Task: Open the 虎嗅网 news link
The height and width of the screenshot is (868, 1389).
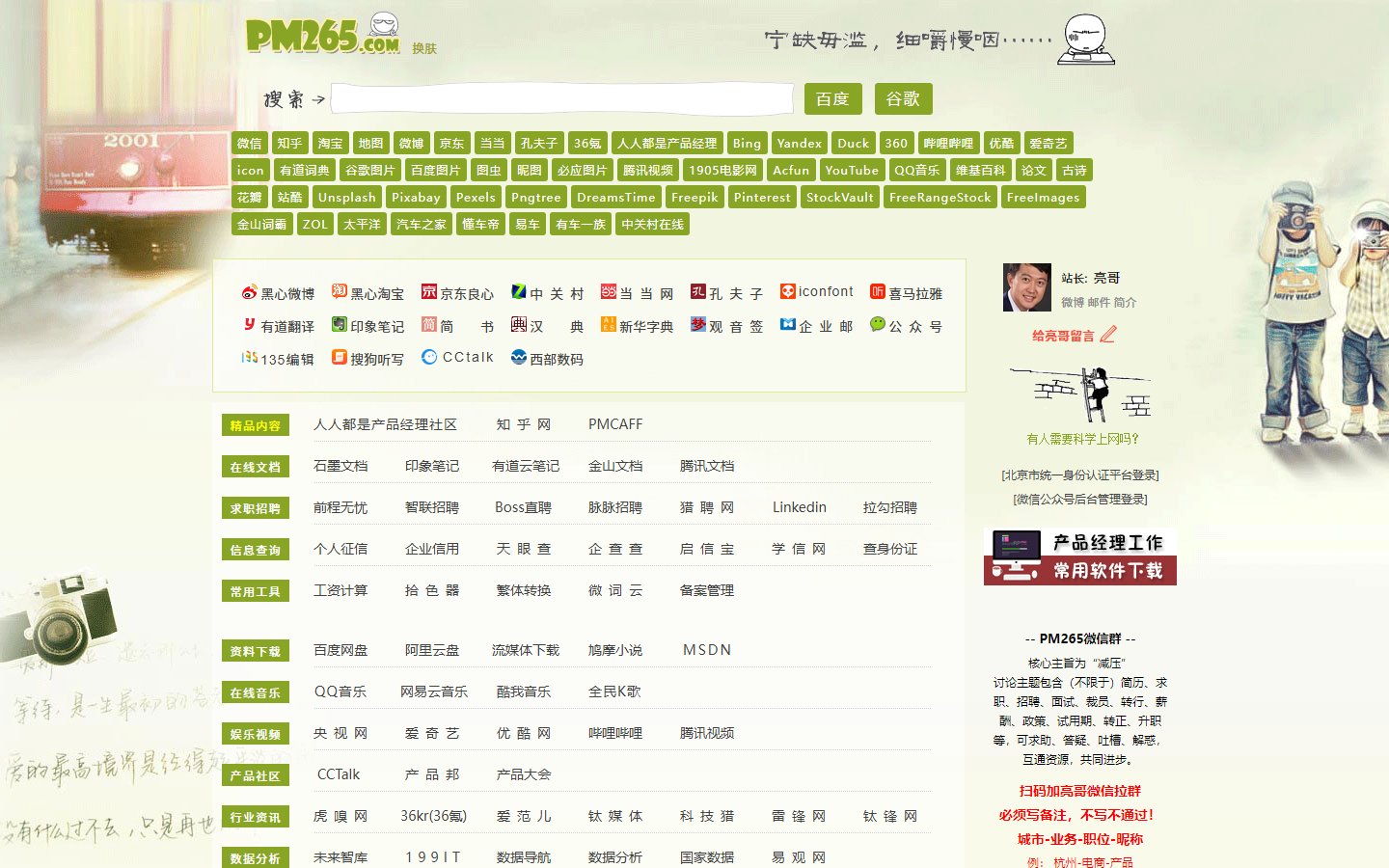Action: (340, 816)
